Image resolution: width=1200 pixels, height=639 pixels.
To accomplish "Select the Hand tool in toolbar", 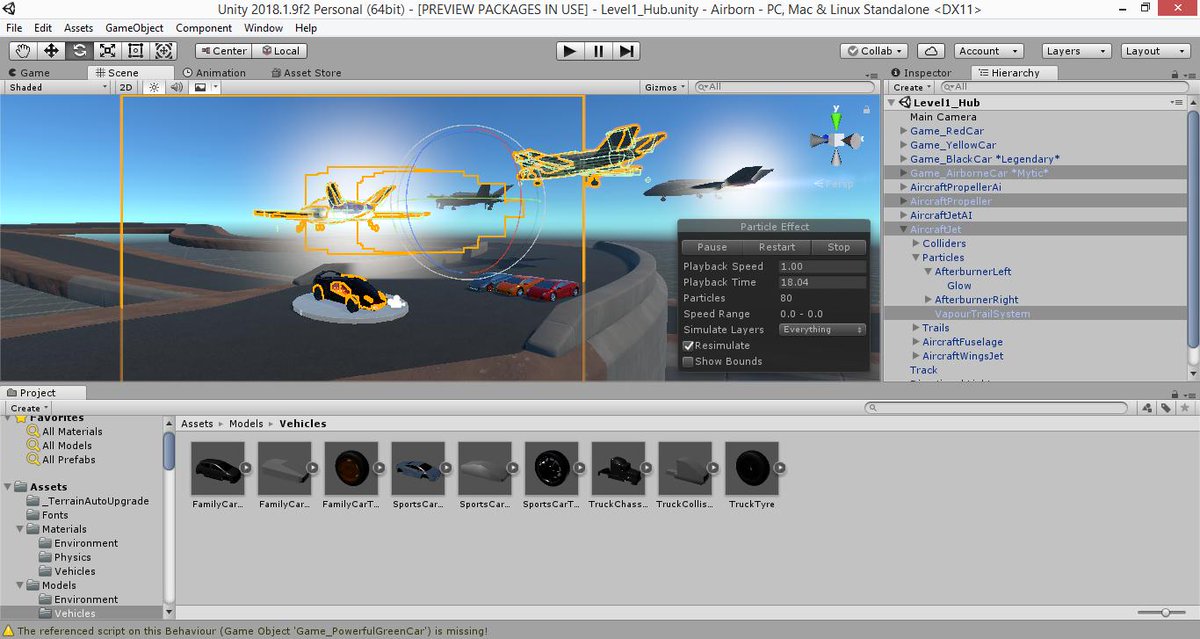I will coord(23,51).
